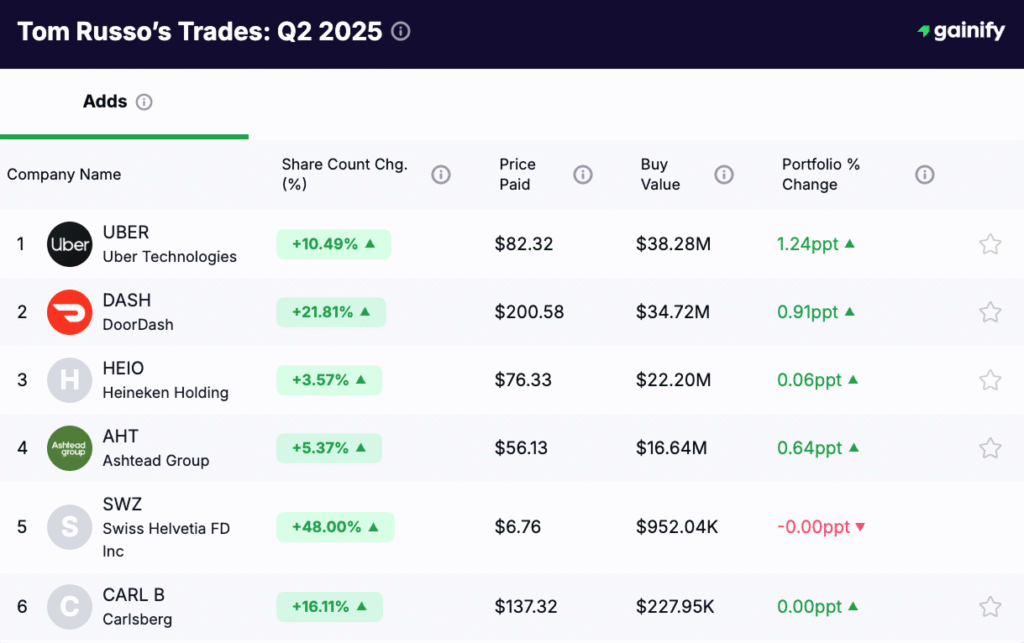Star the Carlsberg row
Viewport: 1024px width, 643px height.
tap(990, 605)
